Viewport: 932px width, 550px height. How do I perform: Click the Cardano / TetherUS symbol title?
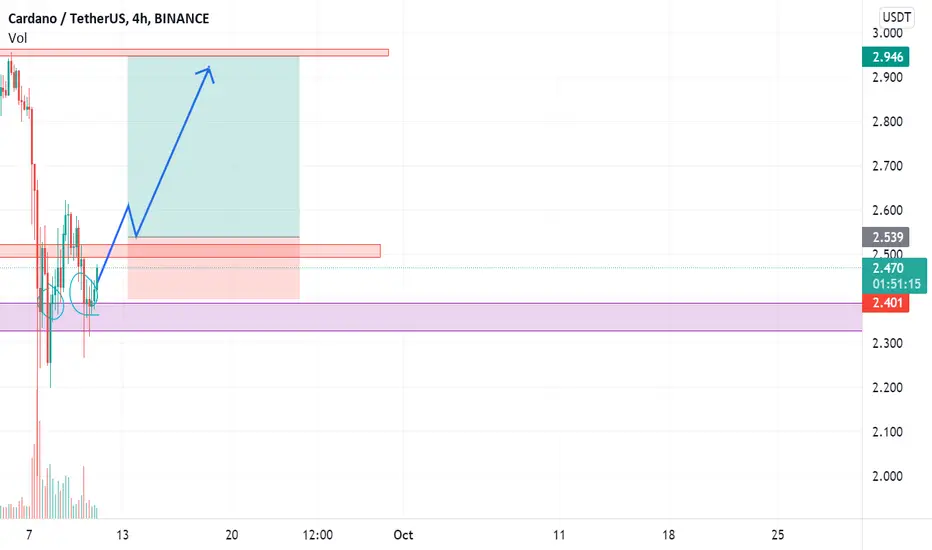108,18
